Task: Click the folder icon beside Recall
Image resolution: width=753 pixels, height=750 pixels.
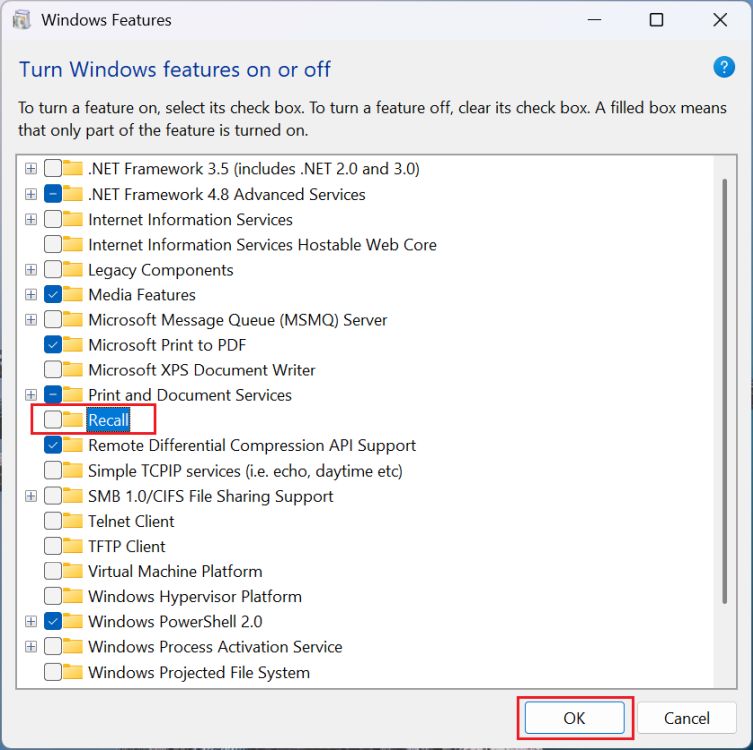Action: pyautogui.click(x=73, y=419)
